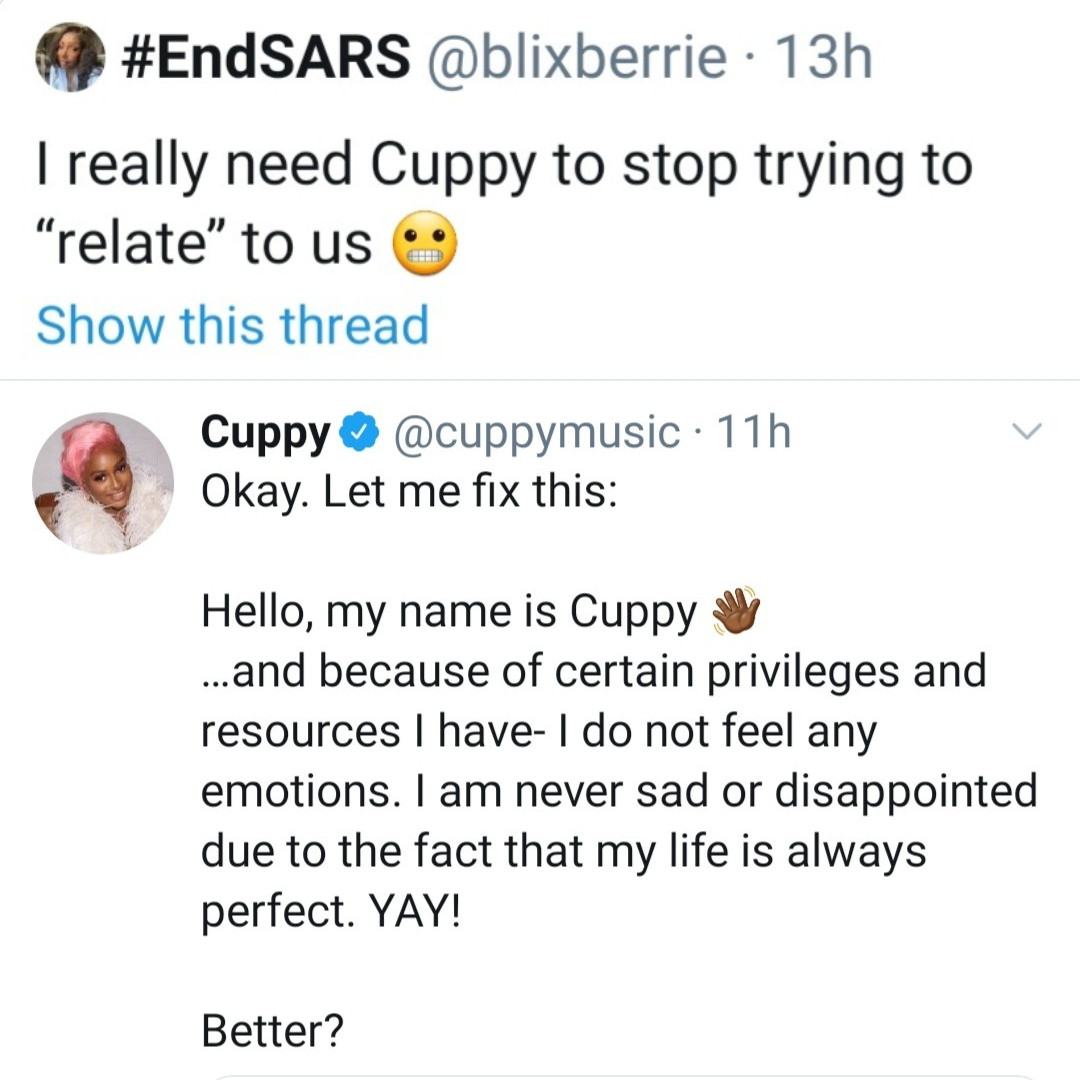Image resolution: width=1080 pixels, height=1080 pixels.
Task: Click the waving hand emoji
Action: coord(735,613)
